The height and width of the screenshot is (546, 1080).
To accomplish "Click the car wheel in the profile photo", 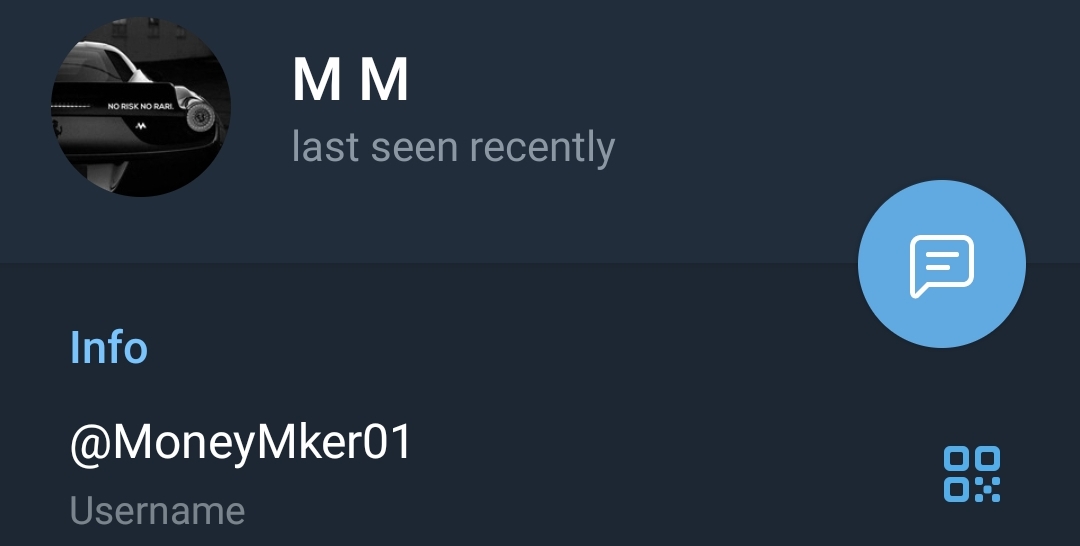I will (199, 115).
